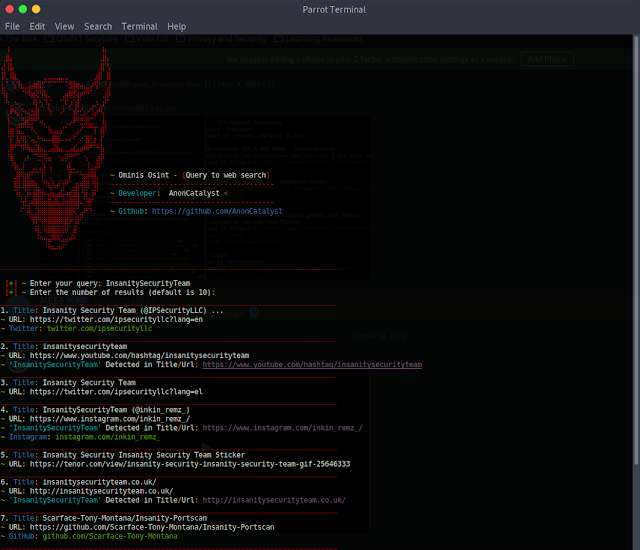Click result 2 title insanitysecurityteam
The height and width of the screenshot is (550, 640).
coord(85,346)
